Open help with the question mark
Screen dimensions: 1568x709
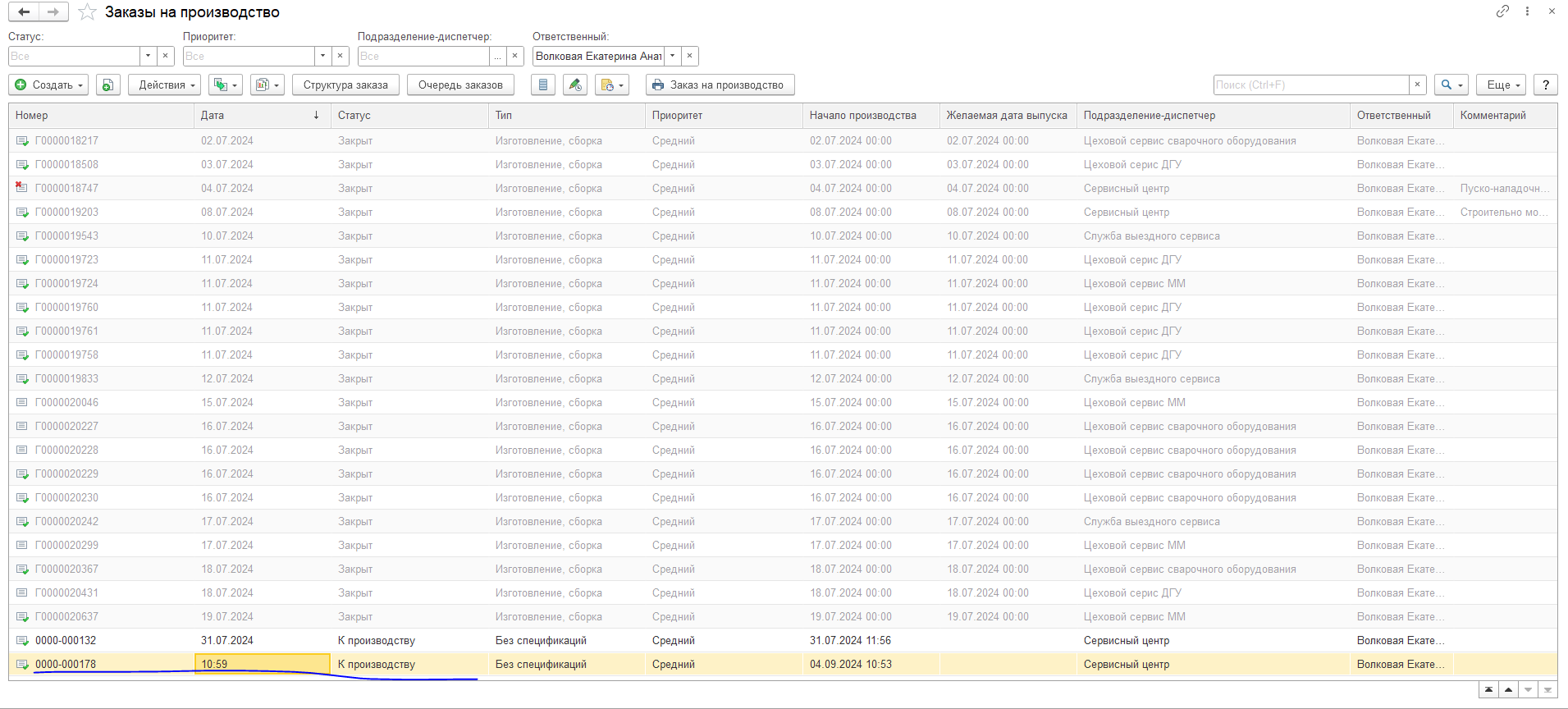[x=1546, y=85]
